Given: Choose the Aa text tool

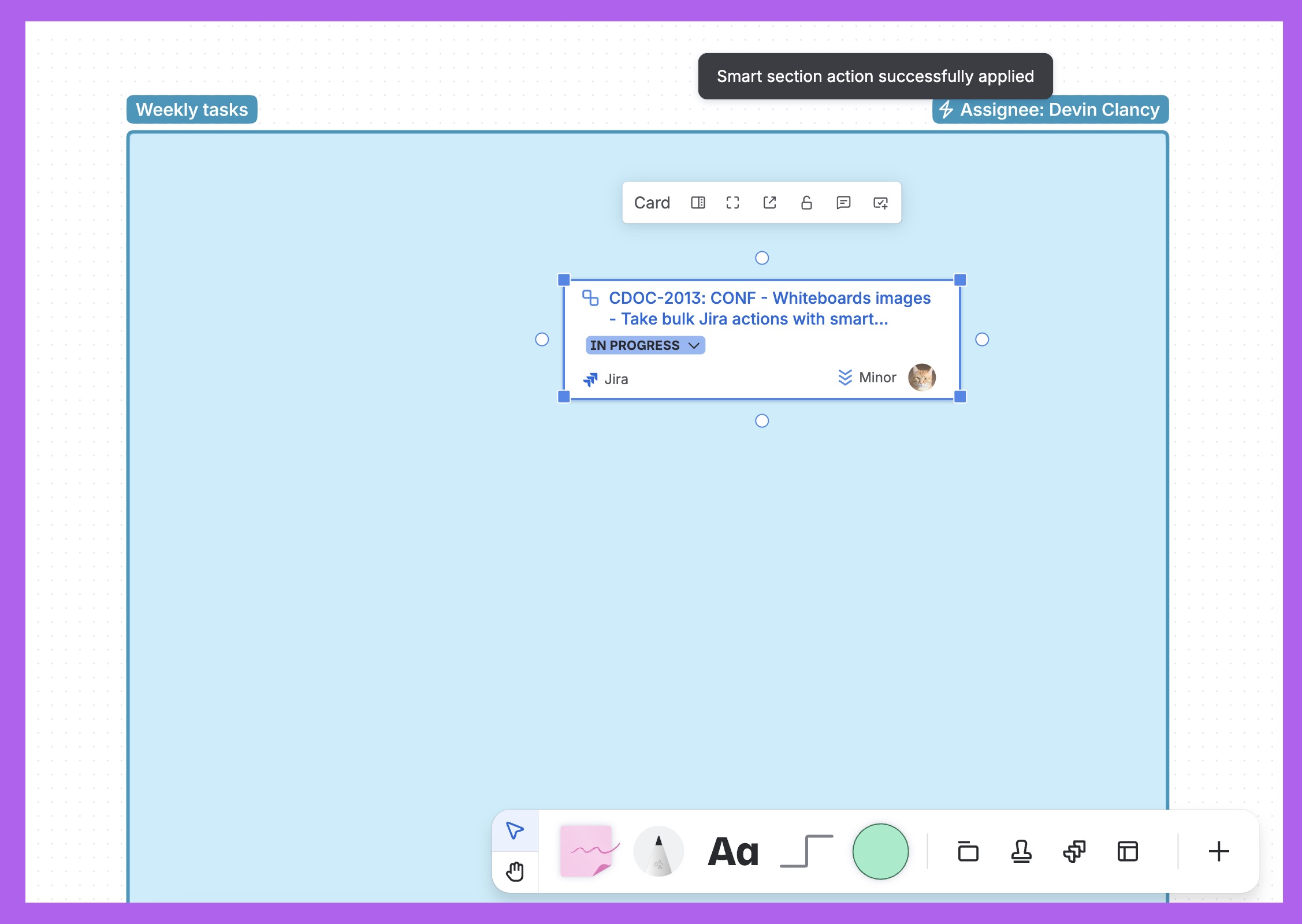Looking at the screenshot, I should click(x=733, y=851).
